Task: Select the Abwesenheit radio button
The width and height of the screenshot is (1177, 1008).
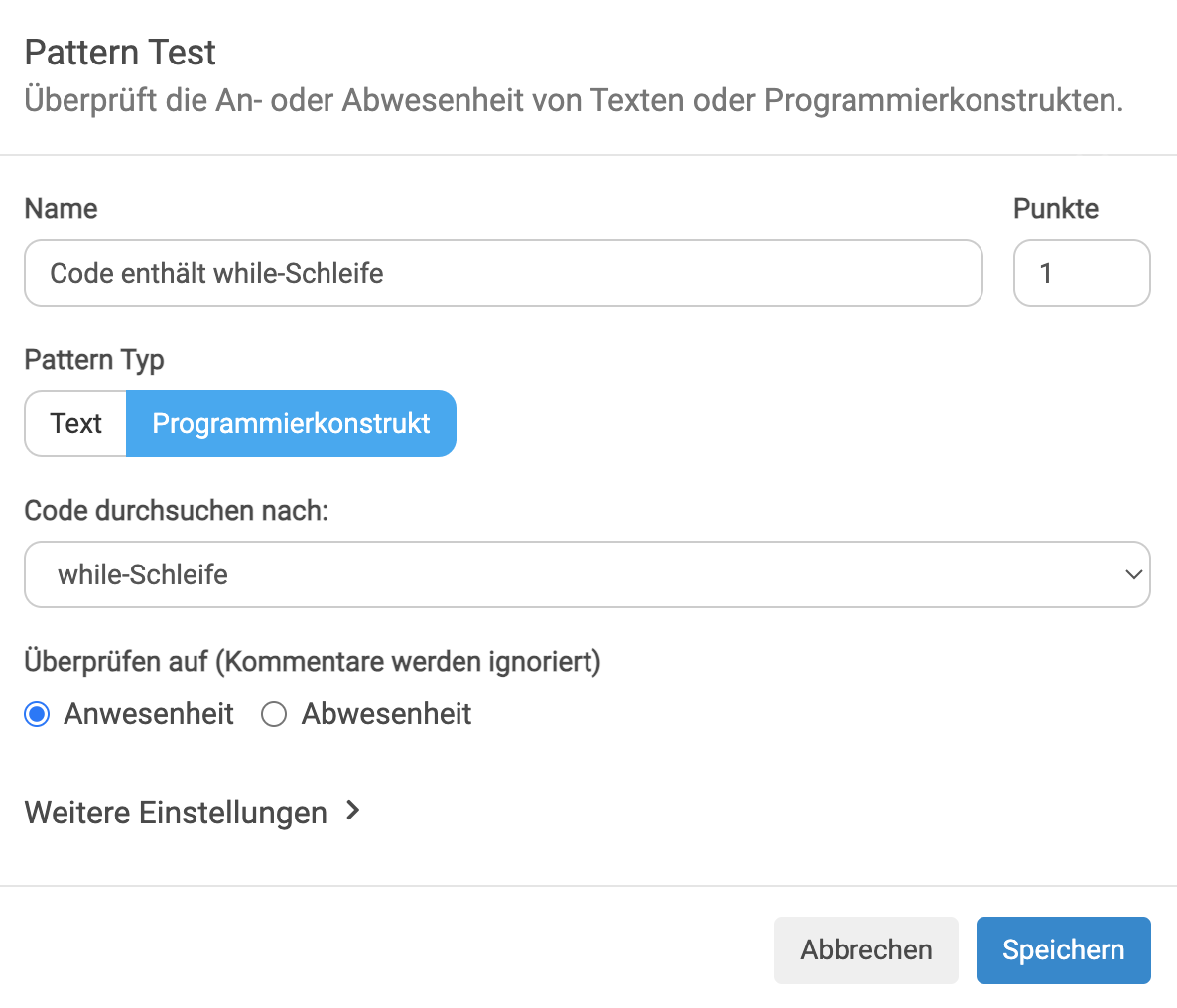Action: point(274,714)
